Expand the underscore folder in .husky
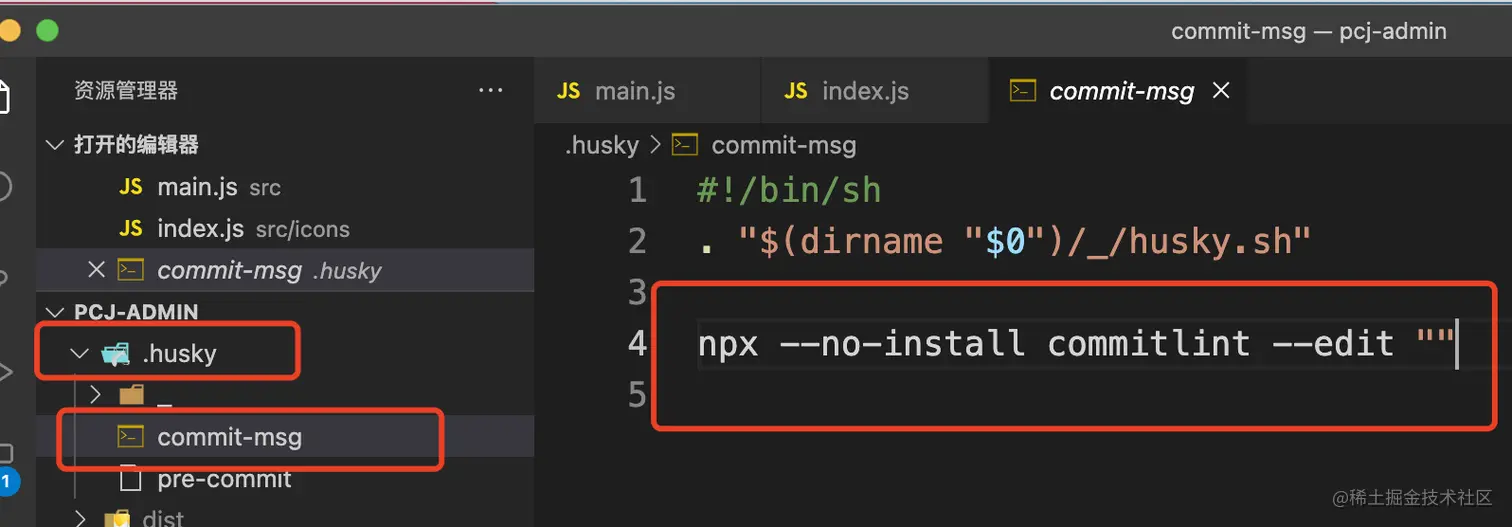The width and height of the screenshot is (1512, 527). pos(95,395)
